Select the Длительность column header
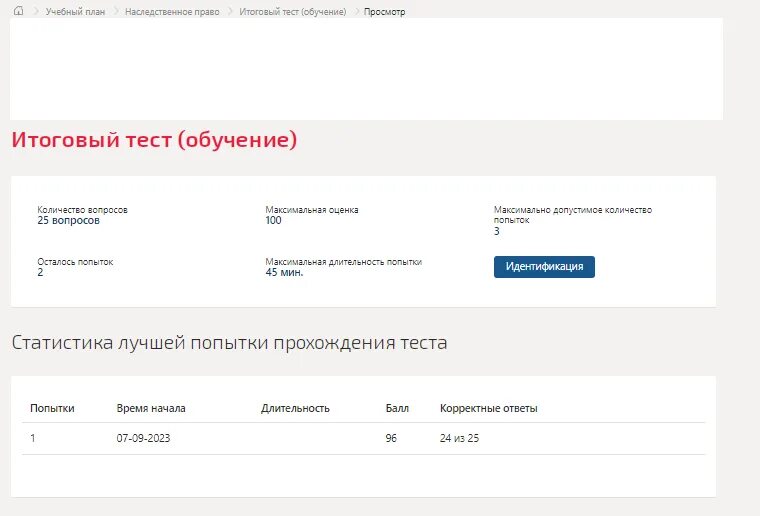Image resolution: width=760 pixels, height=516 pixels. (x=295, y=408)
